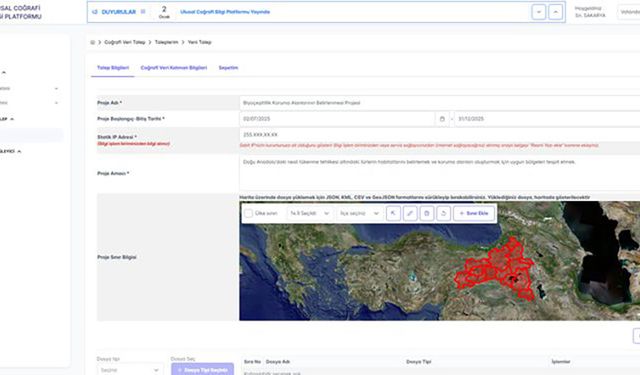Expand the first sidebar submenu arrow
The width and height of the screenshot is (640, 375).
56,89
